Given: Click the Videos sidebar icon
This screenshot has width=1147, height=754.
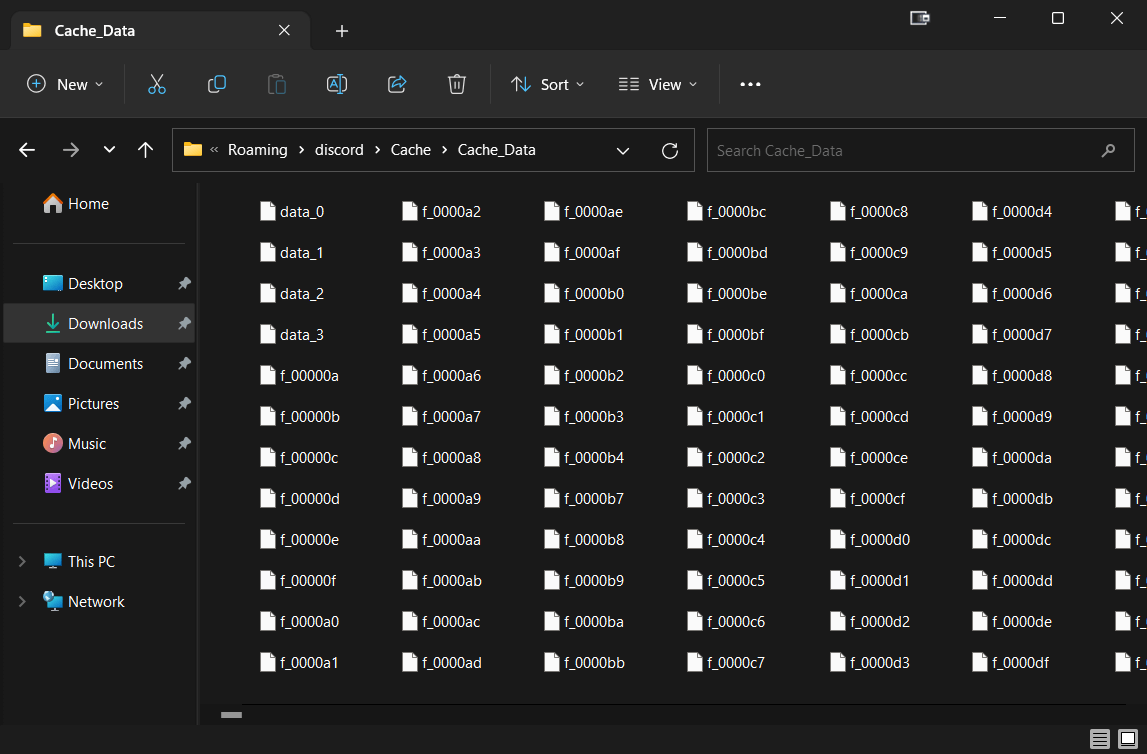Looking at the screenshot, I should click(x=53, y=483).
